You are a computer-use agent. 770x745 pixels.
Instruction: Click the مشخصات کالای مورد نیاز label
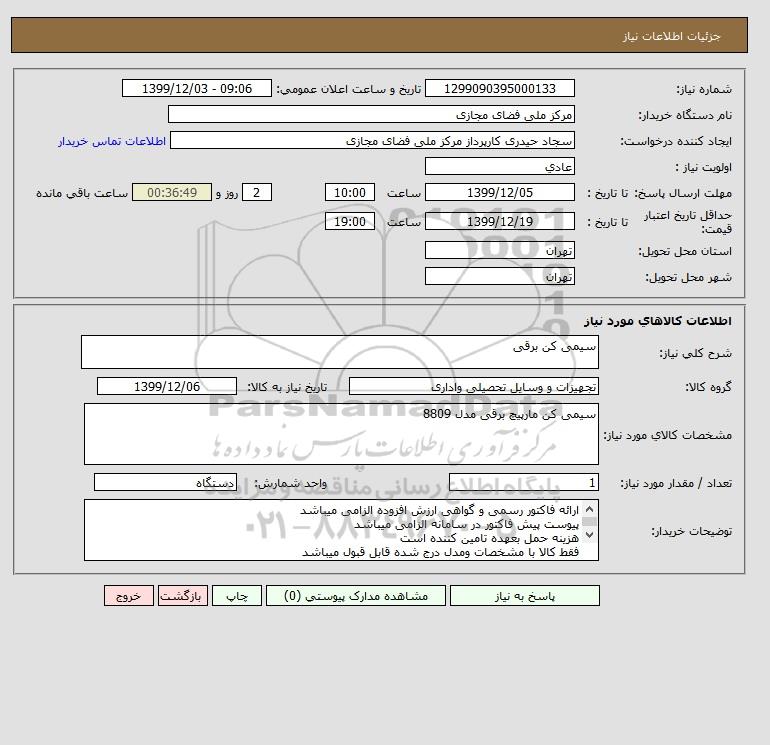coord(668,435)
